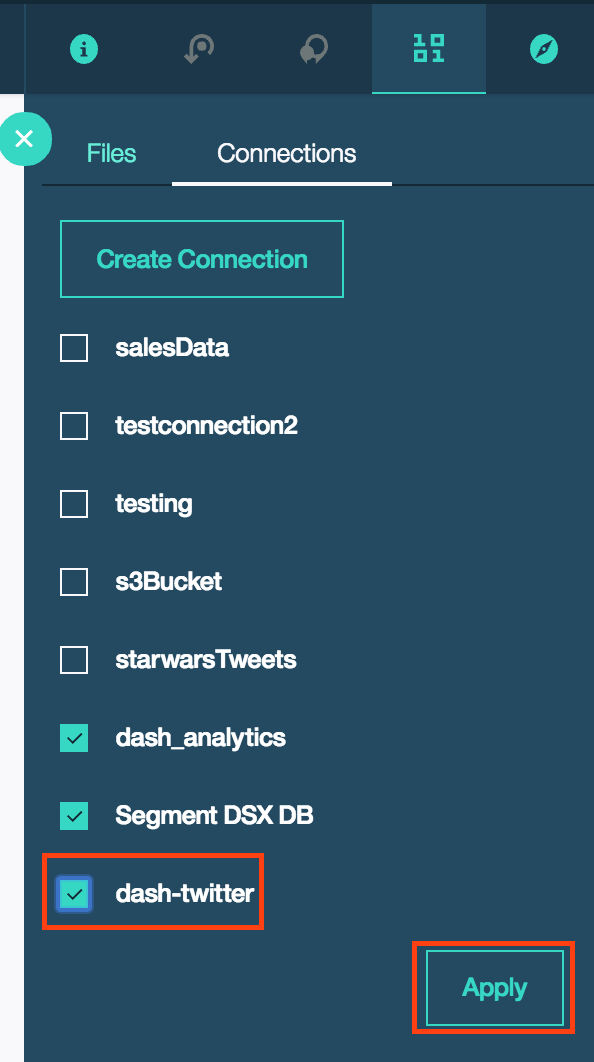This screenshot has width=594, height=1062.
Task: Open the info panel icon
Action: click(84, 48)
